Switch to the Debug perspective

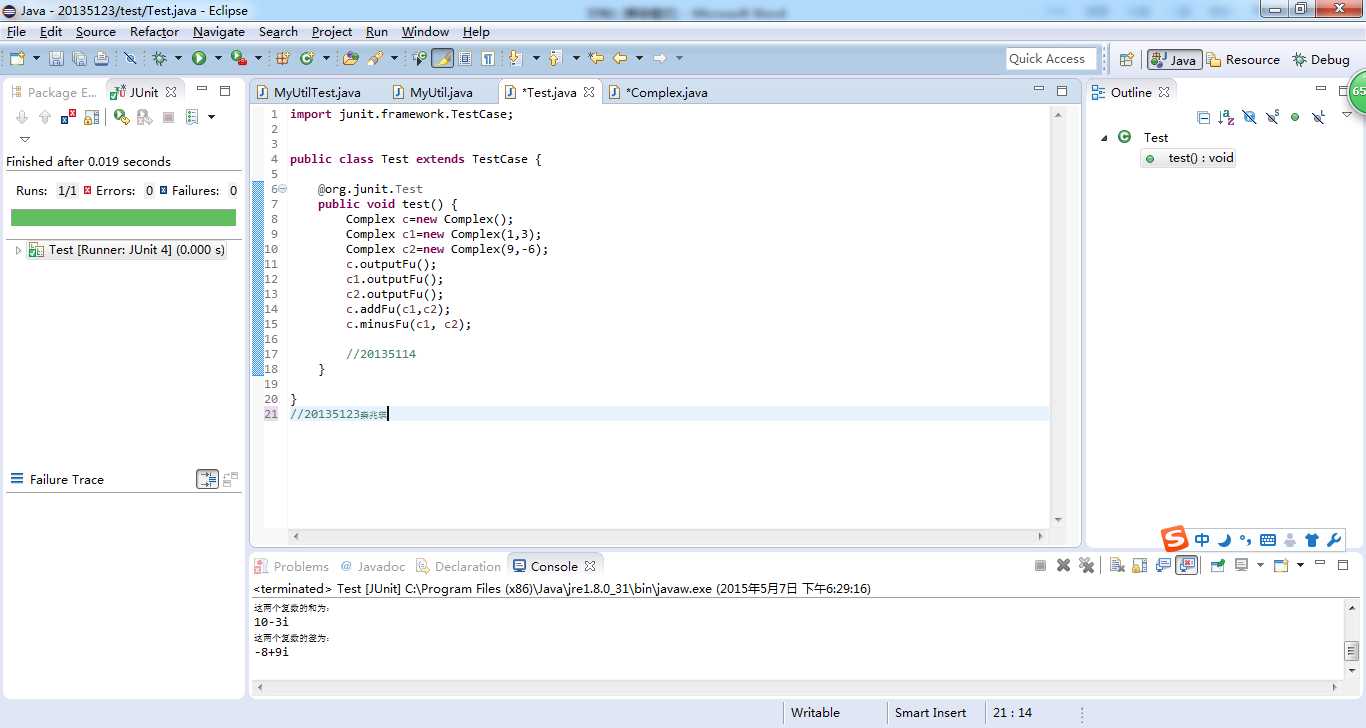(x=1321, y=60)
